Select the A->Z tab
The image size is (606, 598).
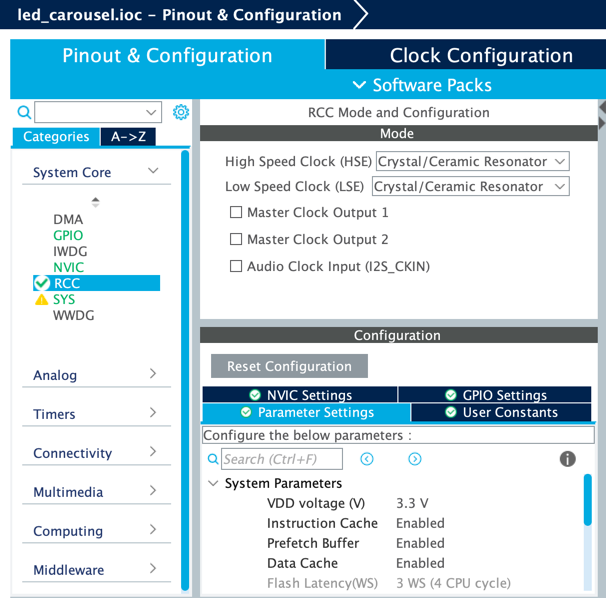click(128, 136)
